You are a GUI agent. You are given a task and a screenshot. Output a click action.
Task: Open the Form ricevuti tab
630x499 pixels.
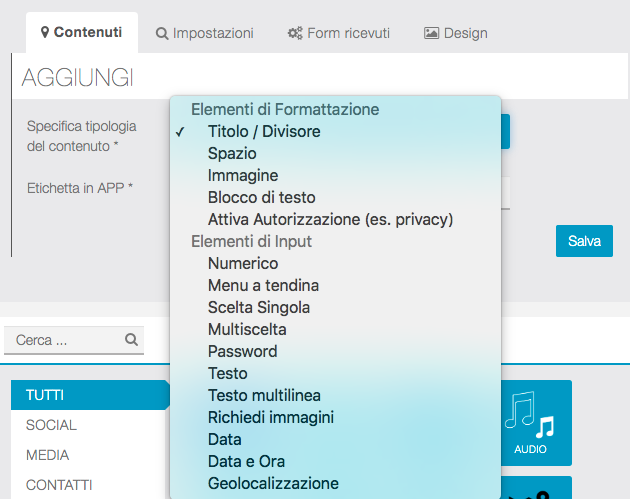pyautogui.click(x=337, y=33)
